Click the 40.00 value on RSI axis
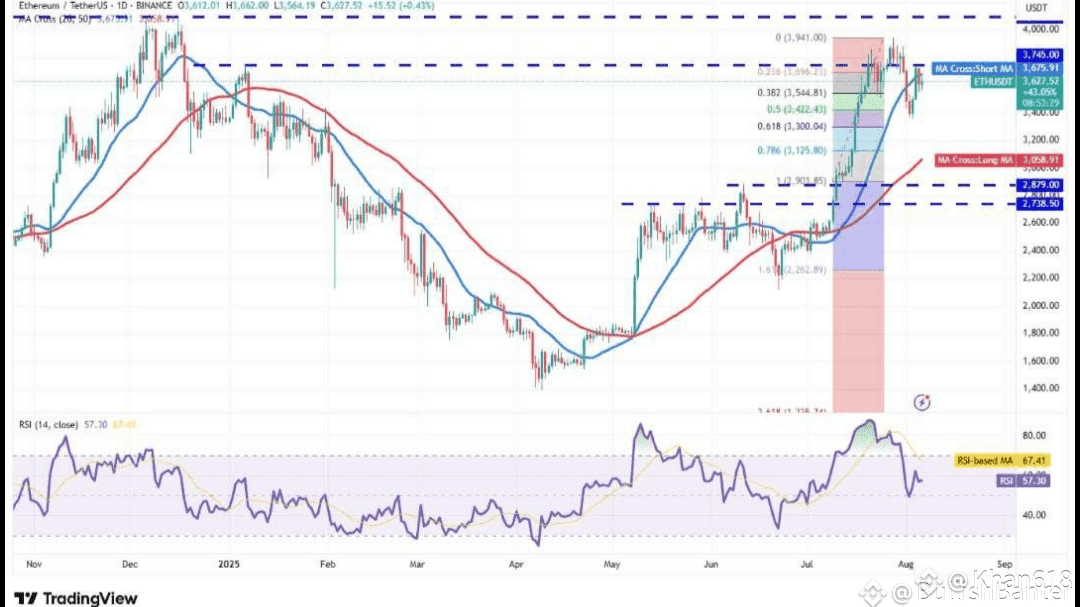Viewport: 1080px width, 607px height. pos(1034,515)
